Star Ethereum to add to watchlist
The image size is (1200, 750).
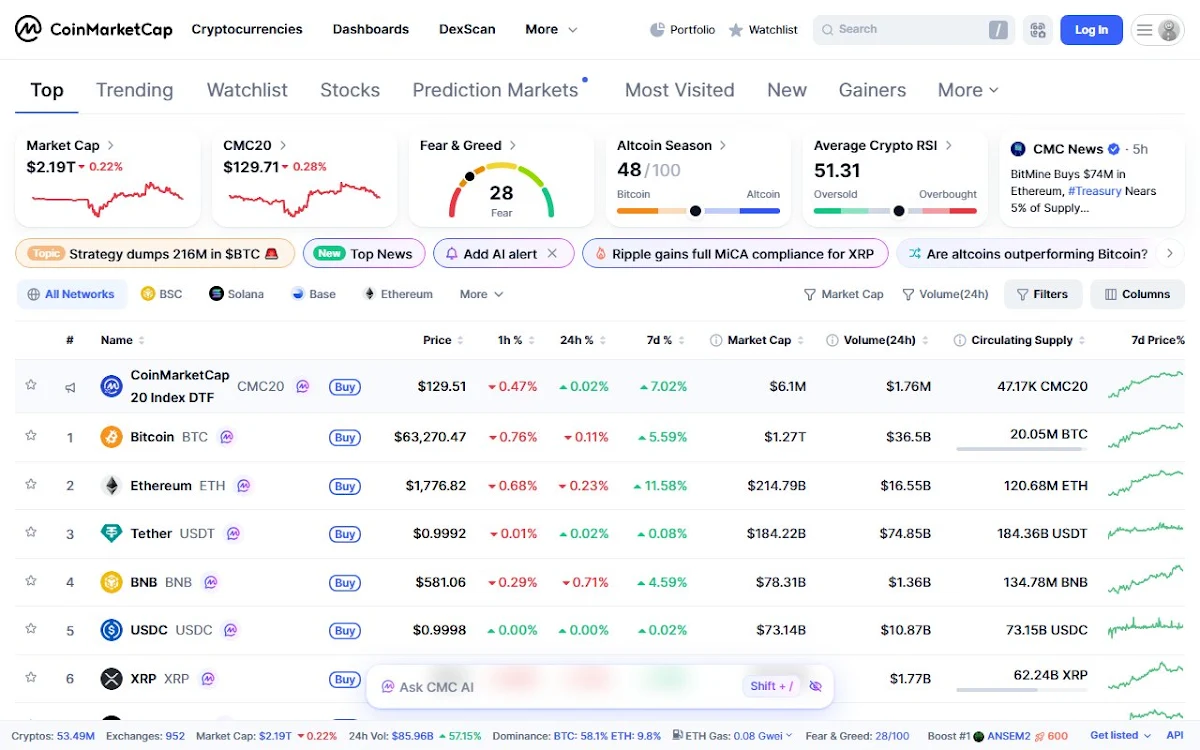coord(31,484)
